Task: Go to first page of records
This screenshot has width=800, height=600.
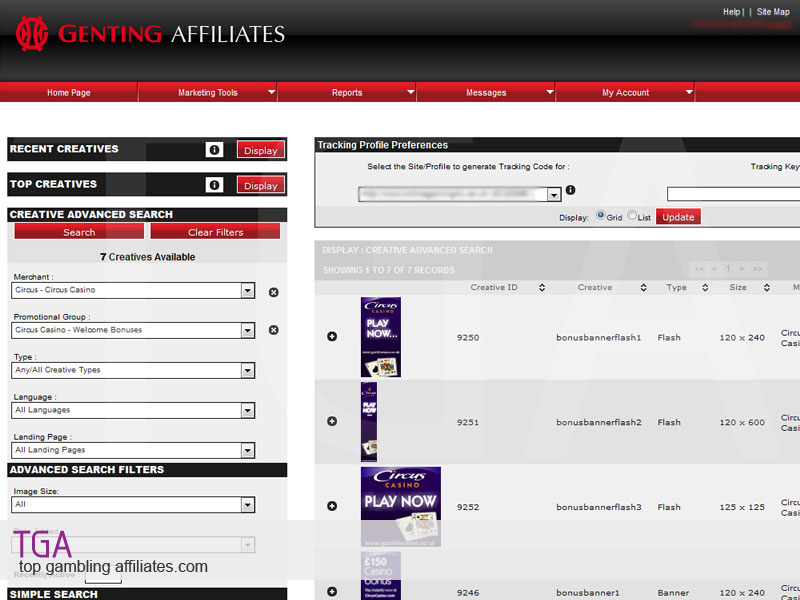Action: coord(699,268)
